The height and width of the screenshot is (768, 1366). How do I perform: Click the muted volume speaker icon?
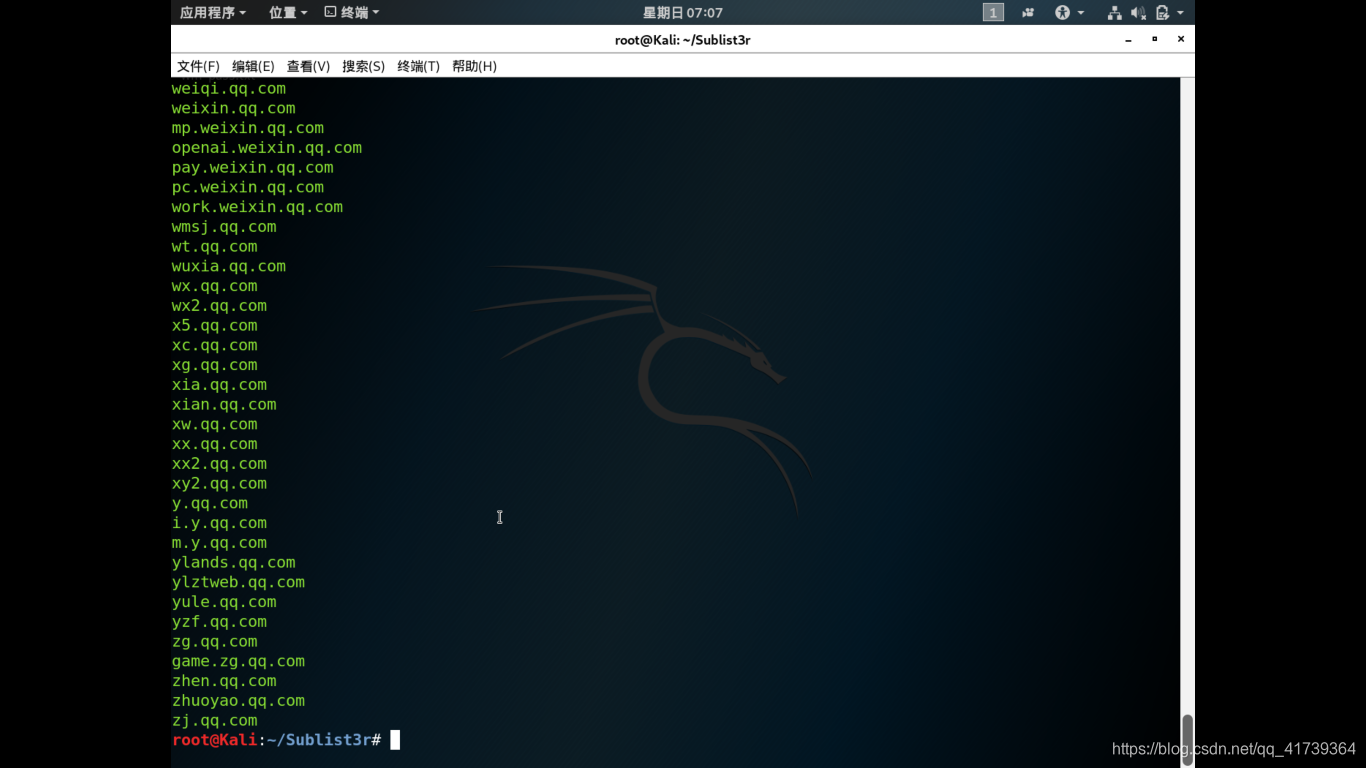(x=1138, y=12)
